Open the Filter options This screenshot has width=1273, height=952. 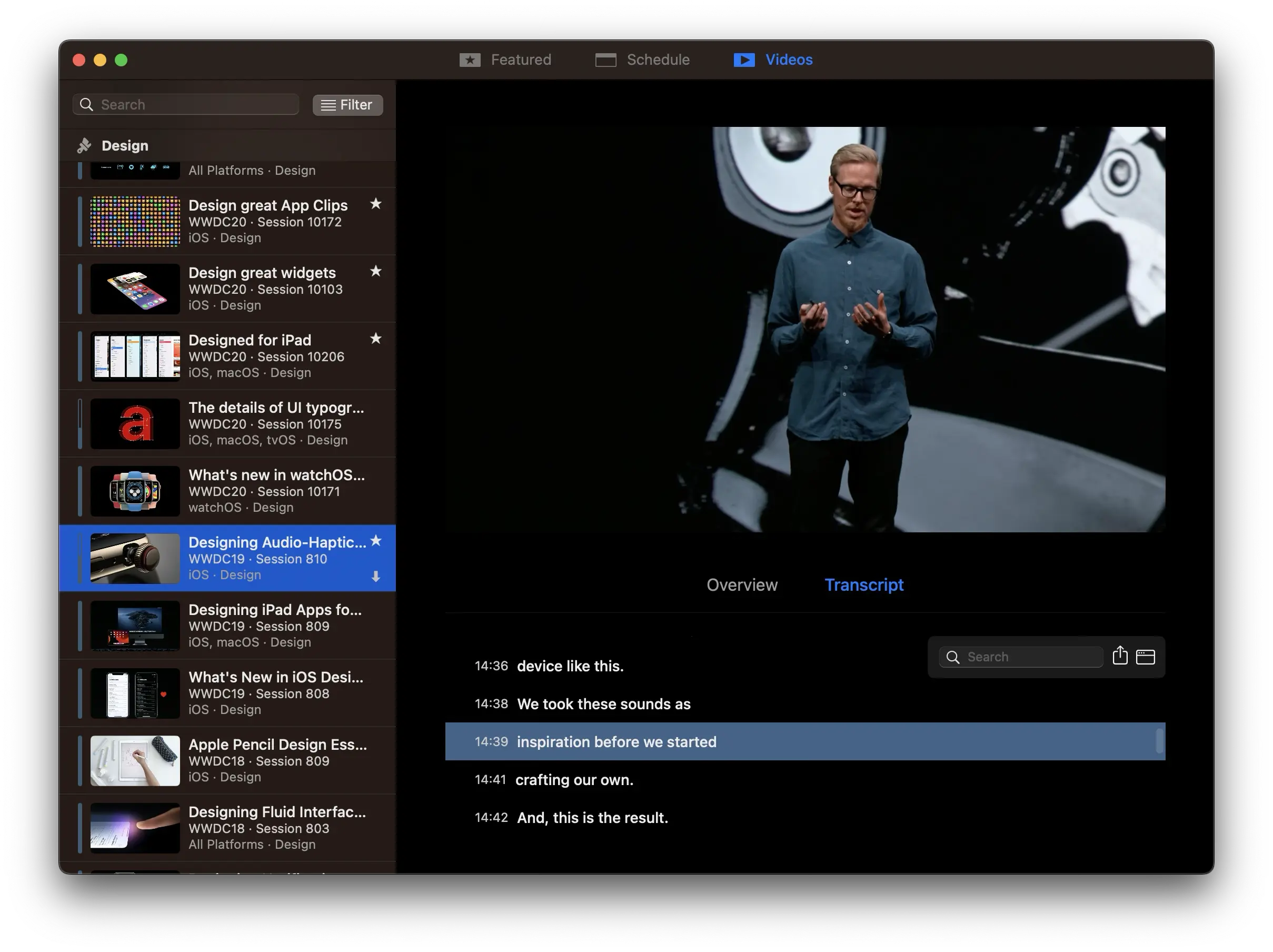[x=347, y=105]
